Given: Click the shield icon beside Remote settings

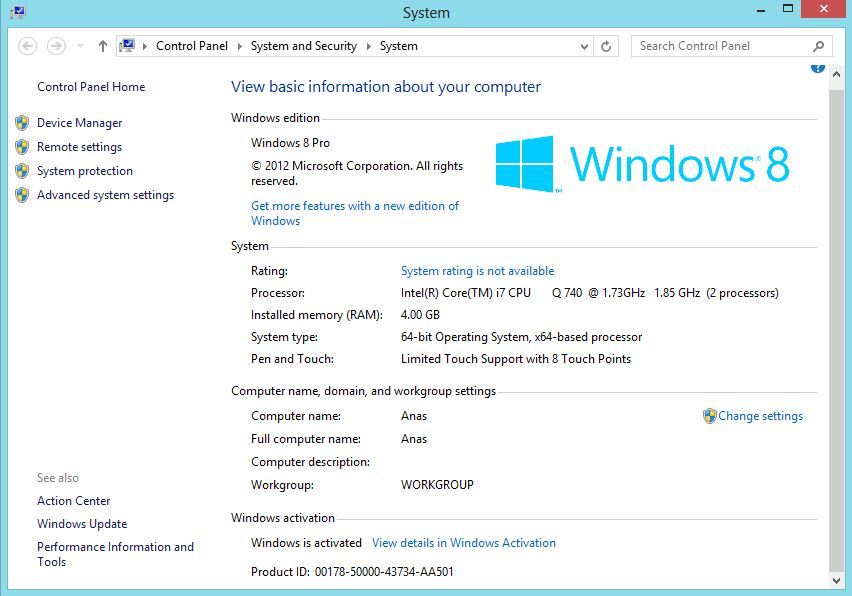Looking at the screenshot, I should tap(22, 147).
